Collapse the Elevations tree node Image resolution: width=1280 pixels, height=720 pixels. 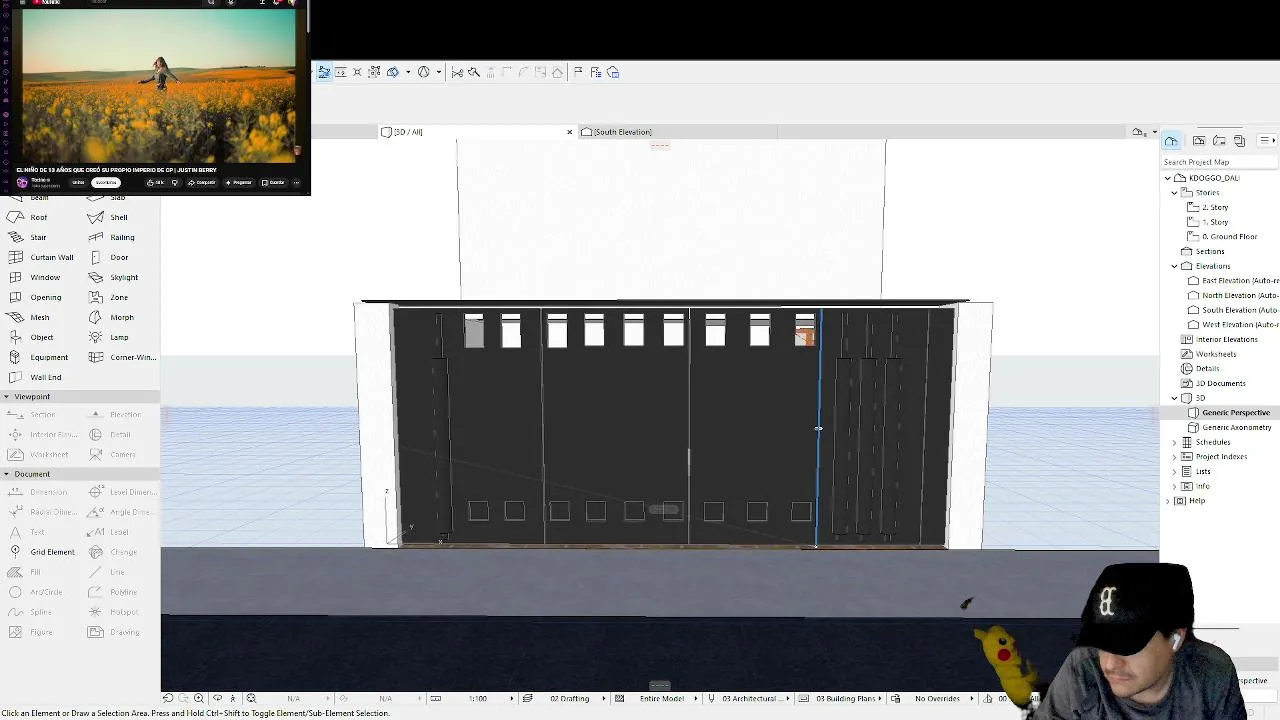tap(1175, 266)
